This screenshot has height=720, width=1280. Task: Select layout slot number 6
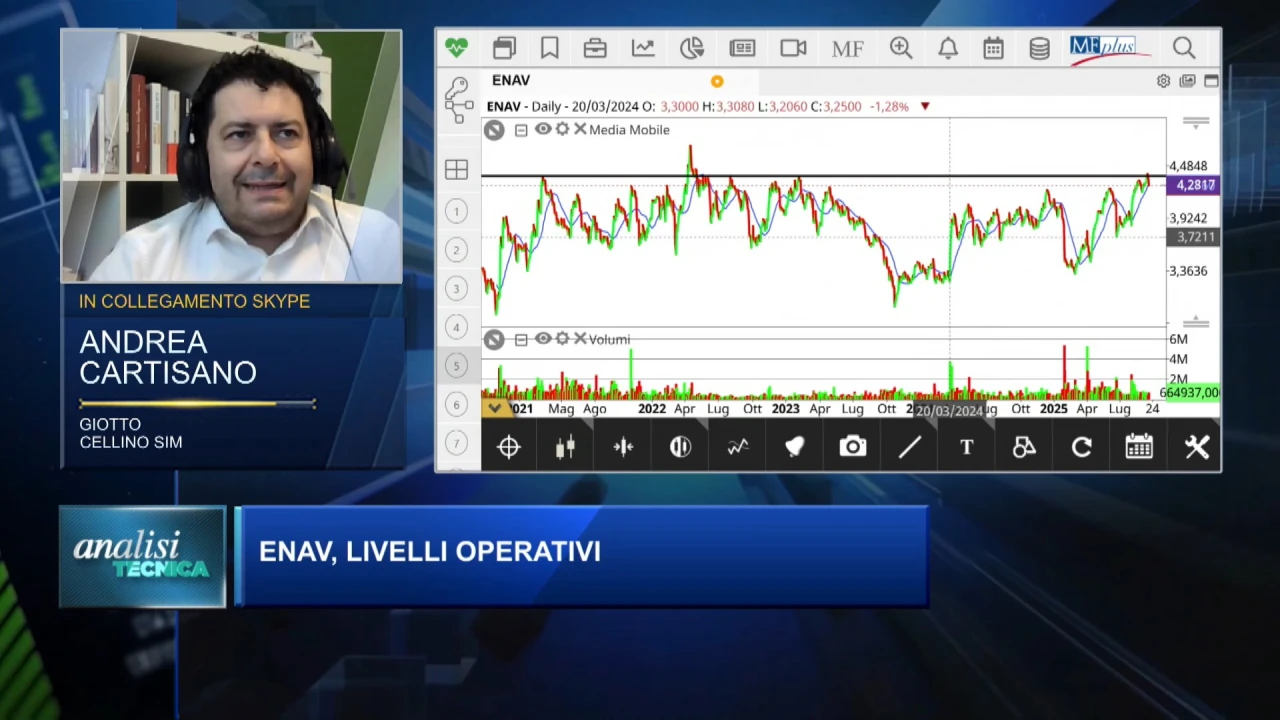point(456,404)
